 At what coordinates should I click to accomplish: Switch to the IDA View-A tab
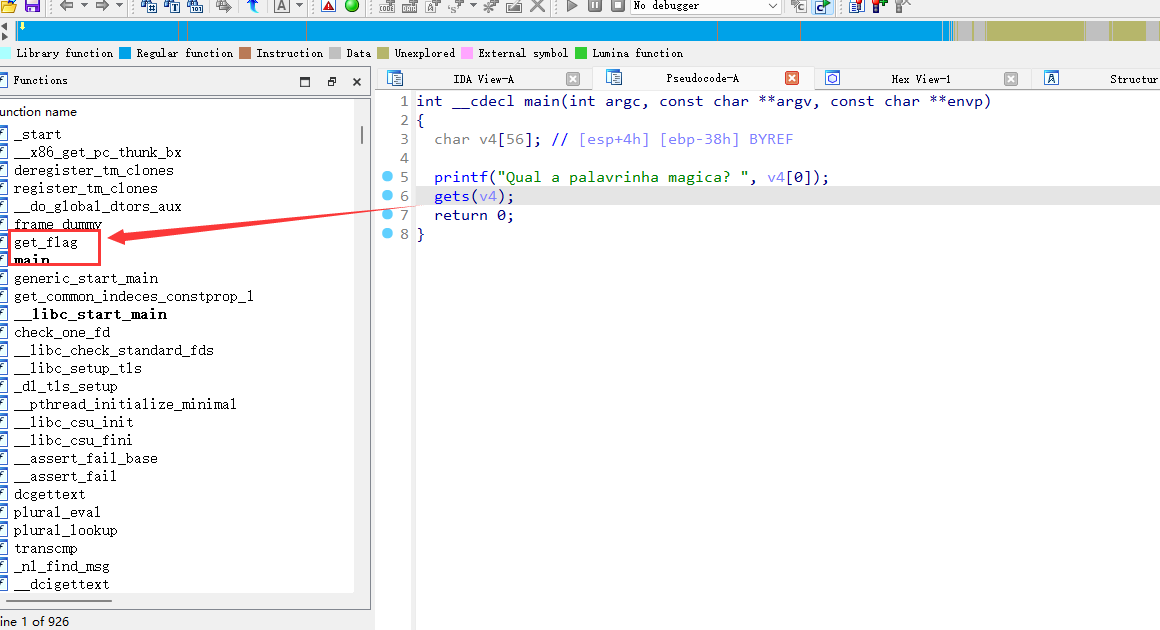click(483, 79)
